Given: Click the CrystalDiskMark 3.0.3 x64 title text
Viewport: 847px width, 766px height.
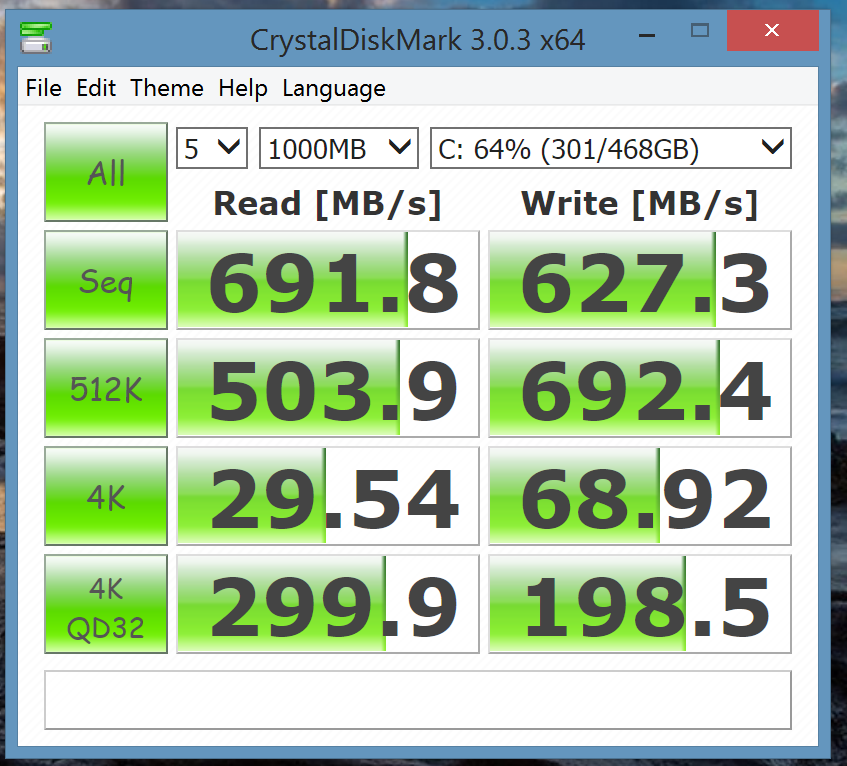Looking at the screenshot, I should coord(418,41).
